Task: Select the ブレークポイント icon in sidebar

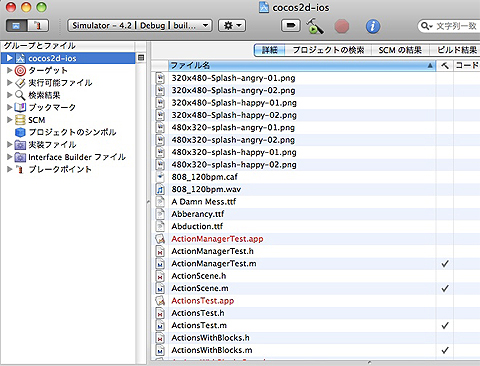Action: [20, 169]
